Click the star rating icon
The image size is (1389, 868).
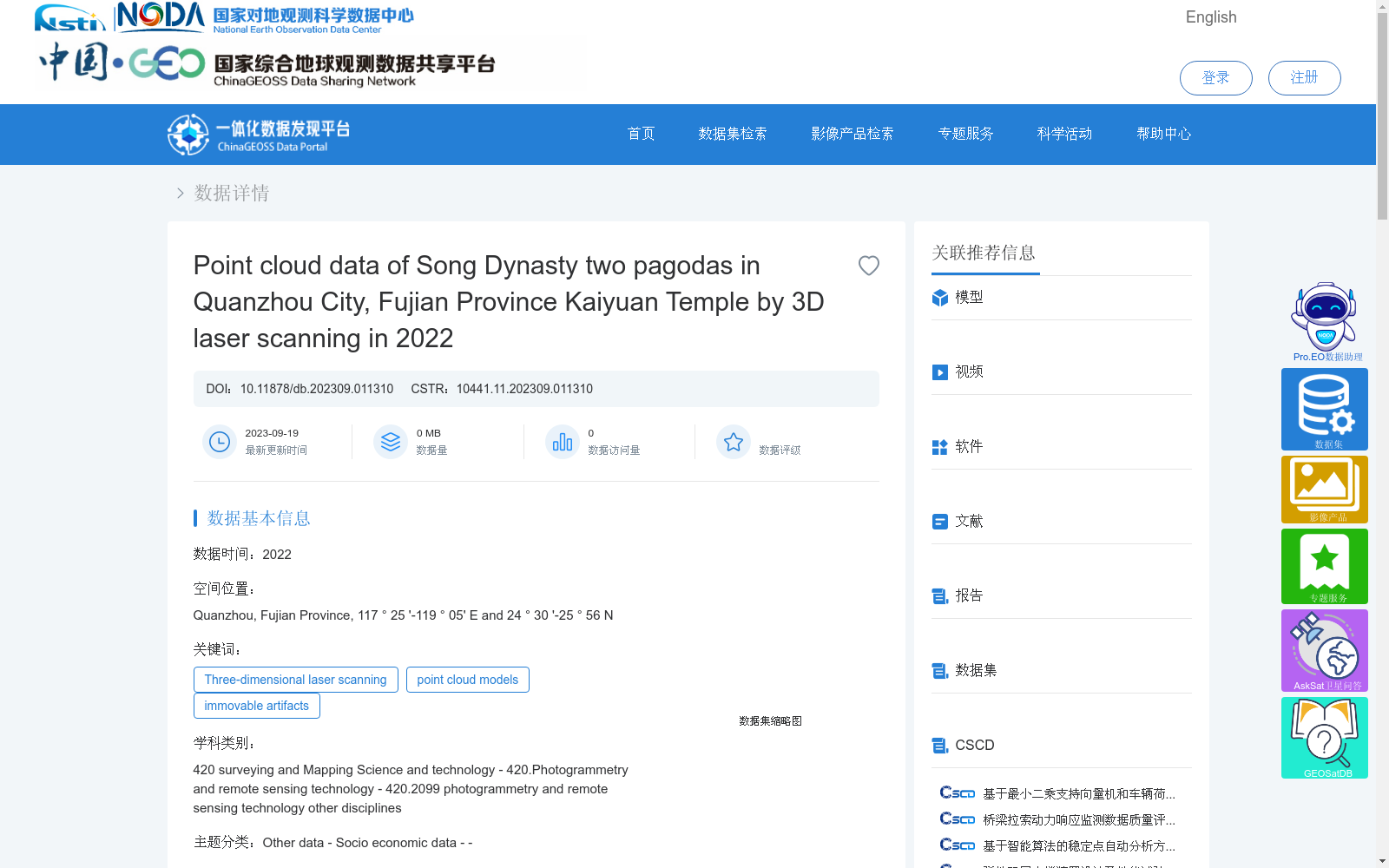coord(734,442)
